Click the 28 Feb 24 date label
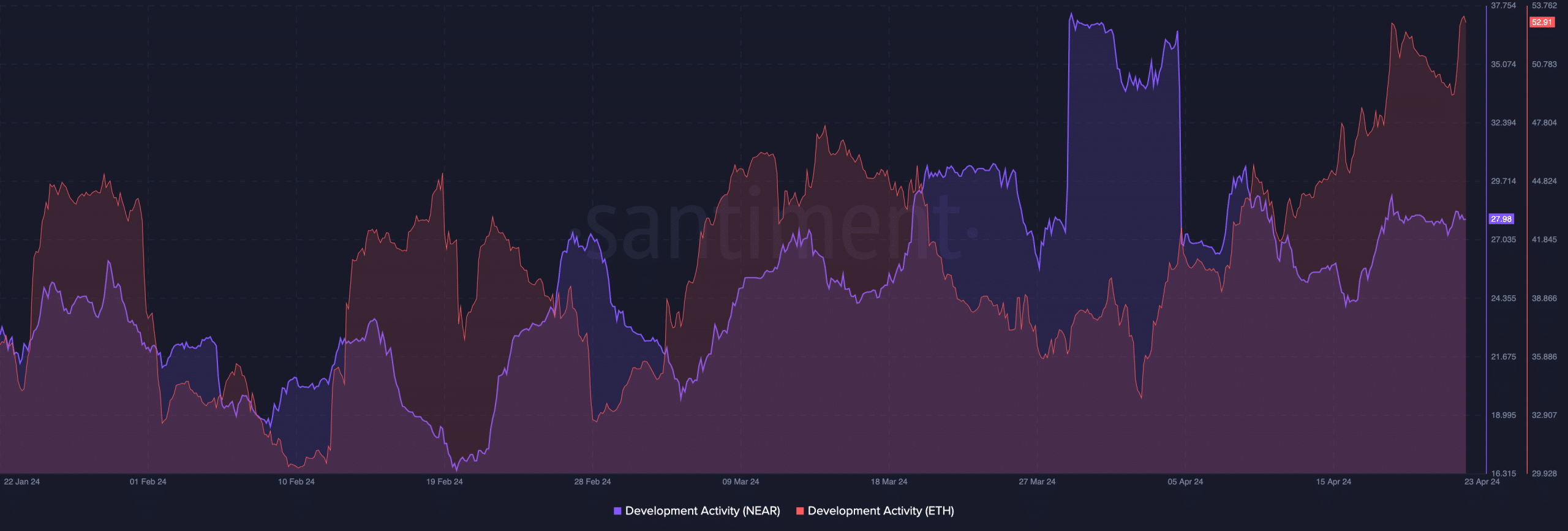1568x531 pixels. point(592,481)
